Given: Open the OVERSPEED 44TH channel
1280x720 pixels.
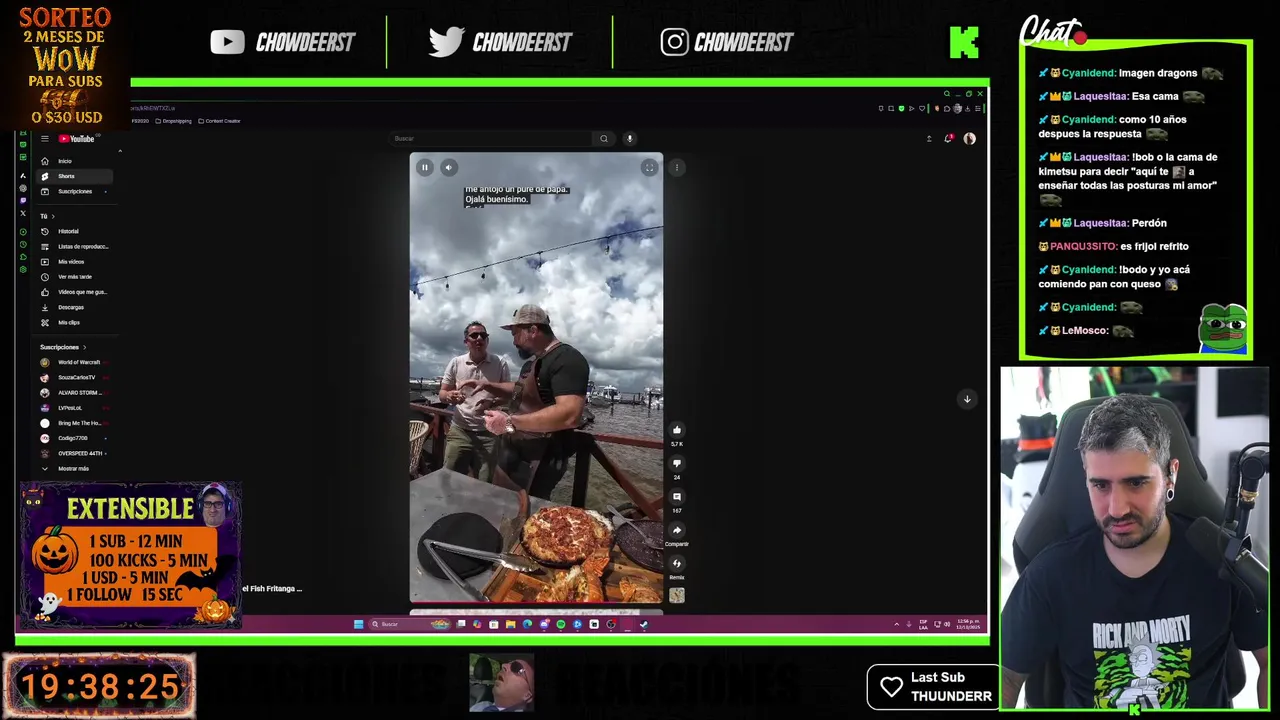Looking at the screenshot, I should coord(73,453).
